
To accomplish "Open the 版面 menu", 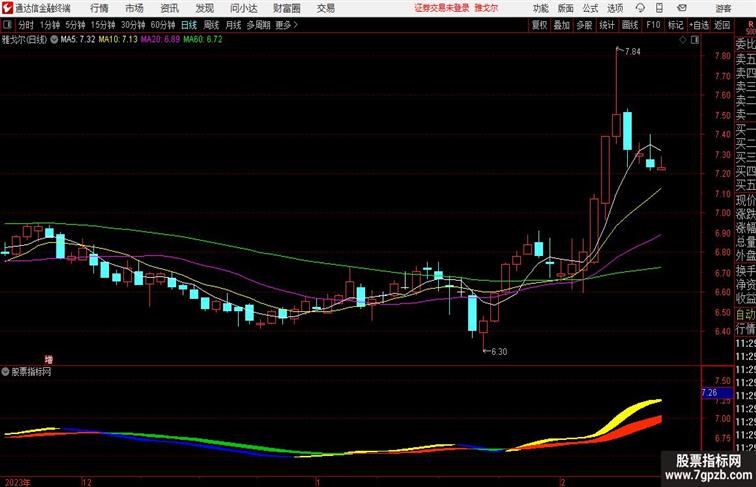I will (x=566, y=8).
